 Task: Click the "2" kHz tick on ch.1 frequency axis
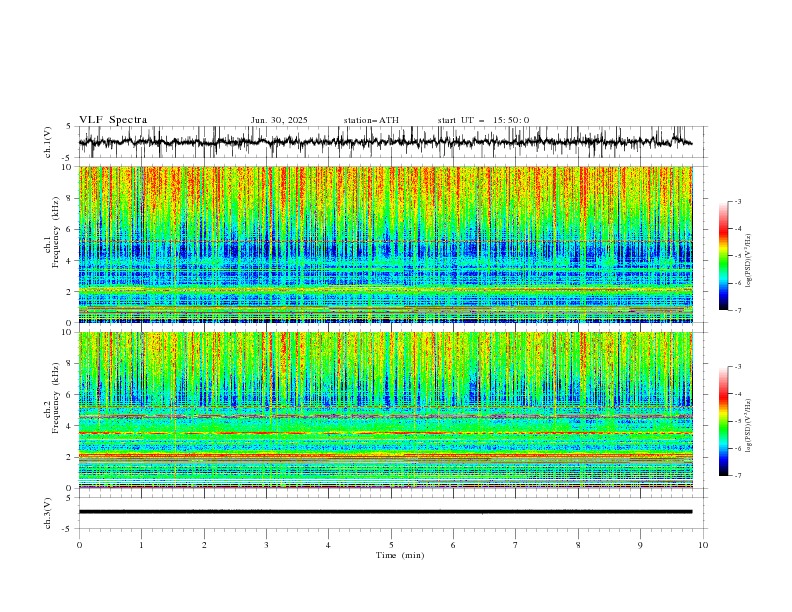tap(70, 292)
